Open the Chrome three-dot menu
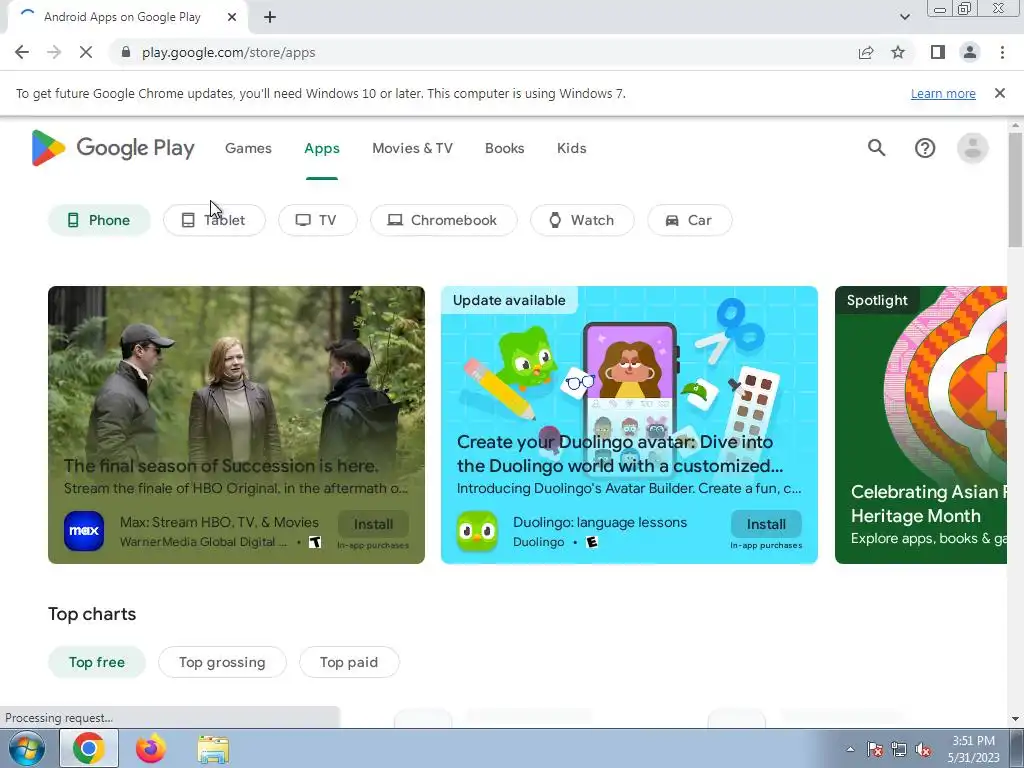Image resolution: width=1024 pixels, height=768 pixels. [x=1002, y=52]
